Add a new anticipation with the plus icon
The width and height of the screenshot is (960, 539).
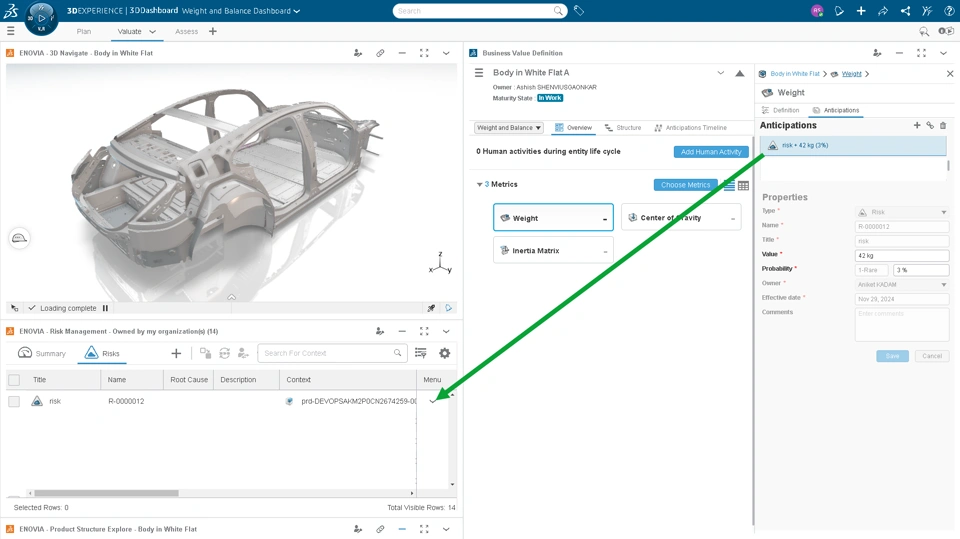[917, 125]
